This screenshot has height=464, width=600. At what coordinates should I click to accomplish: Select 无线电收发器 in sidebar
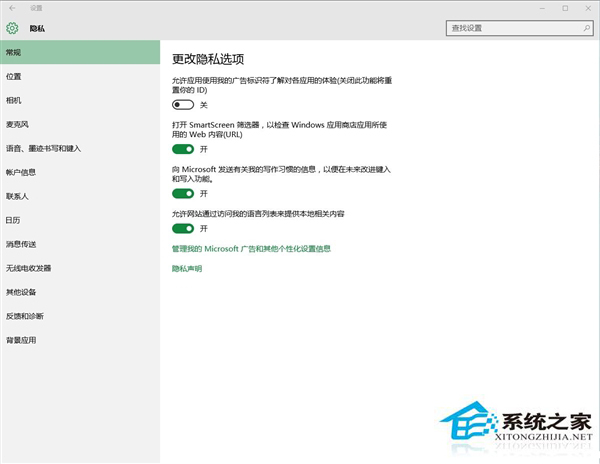[x=80, y=268]
